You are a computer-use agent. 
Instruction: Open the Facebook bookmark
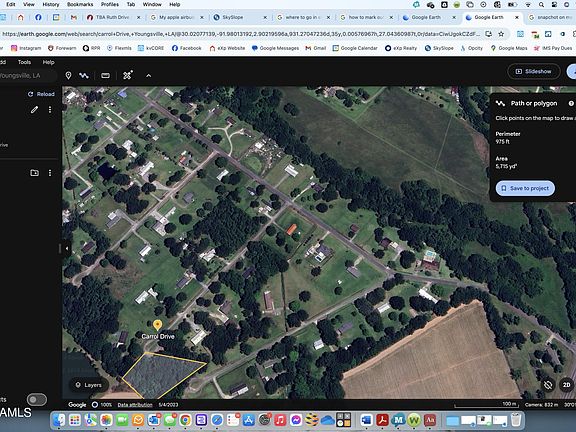[x=187, y=48]
